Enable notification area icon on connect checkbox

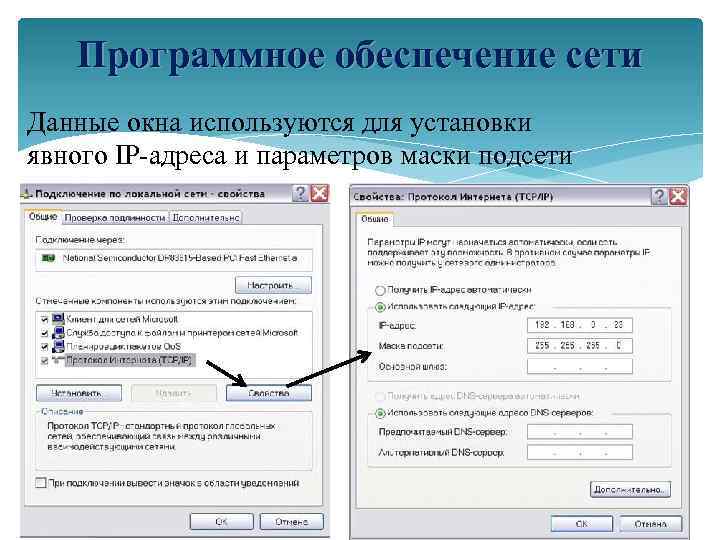41,483
